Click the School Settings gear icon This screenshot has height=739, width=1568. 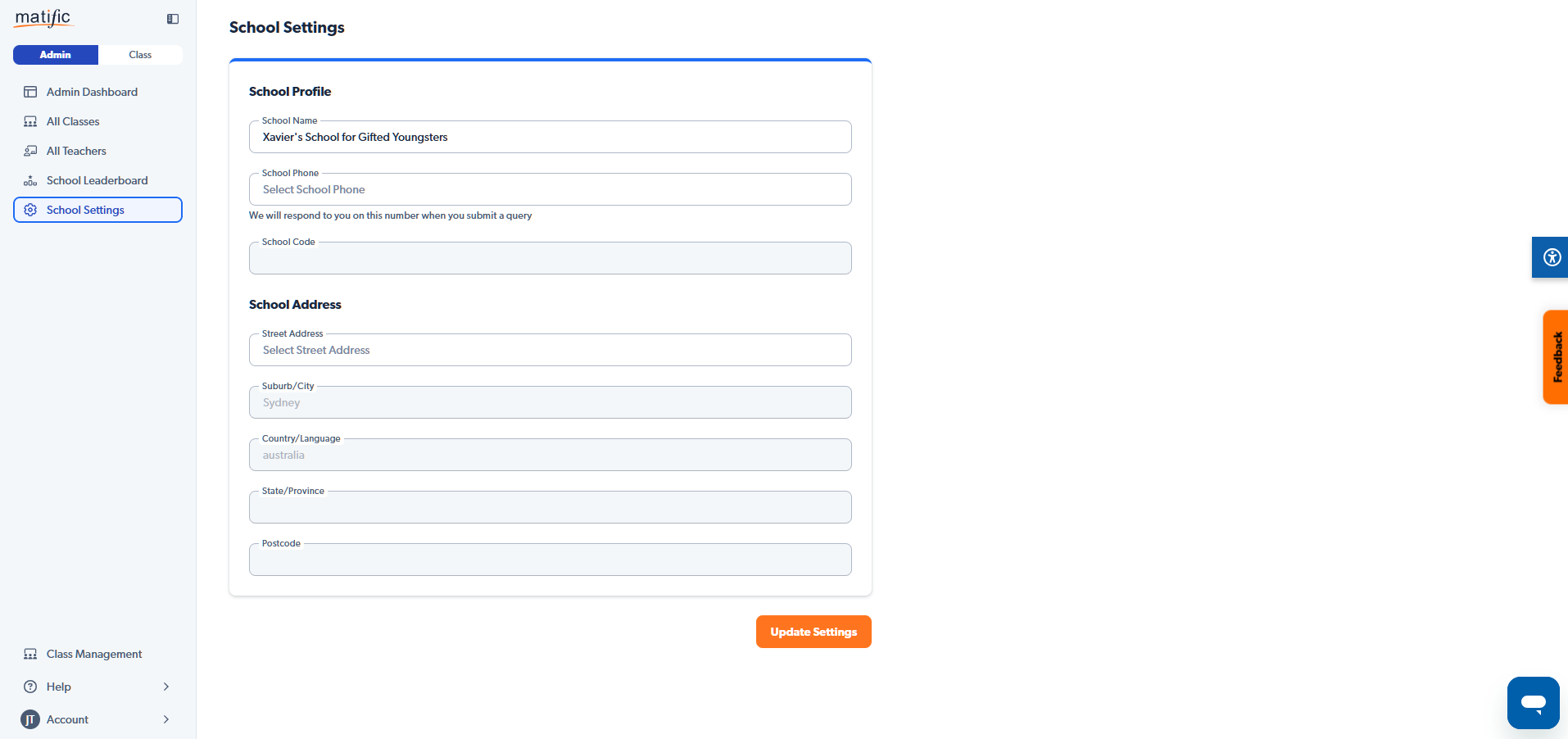30,210
